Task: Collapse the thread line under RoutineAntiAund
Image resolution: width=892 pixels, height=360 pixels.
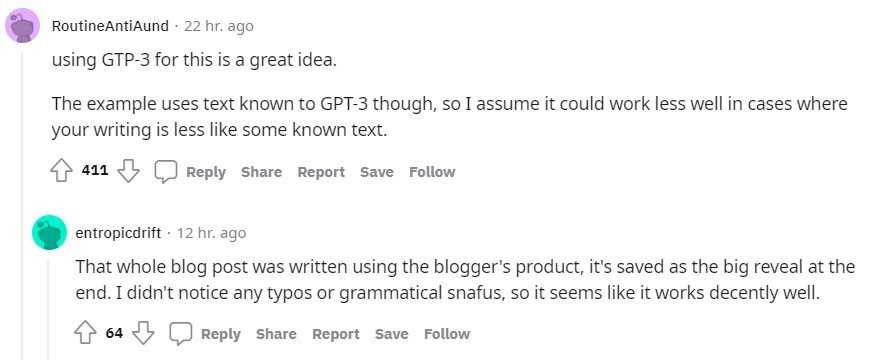Action: pos(22,205)
